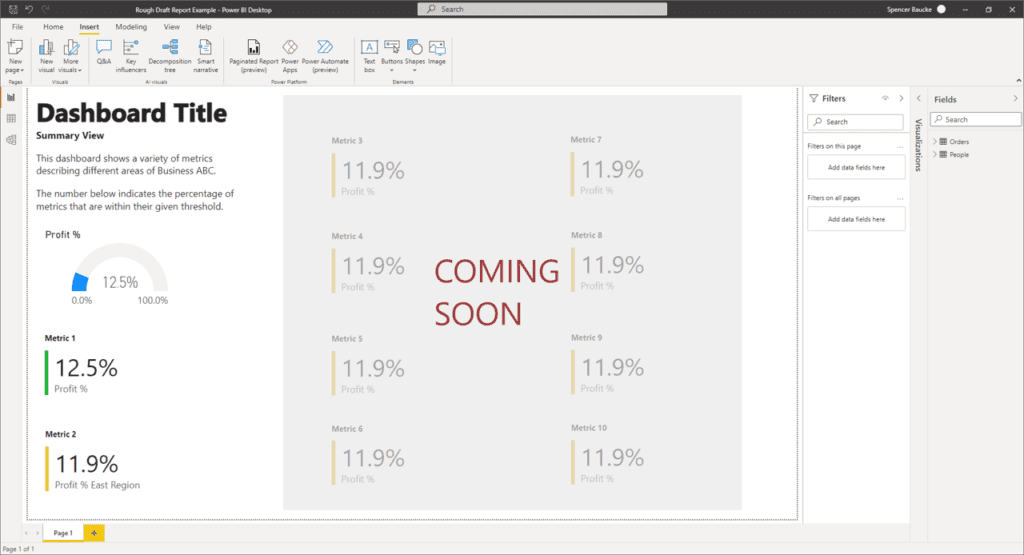Open more options for Filters on this page
The width and height of the screenshot is (1024, 555).
tap(900, 146)
